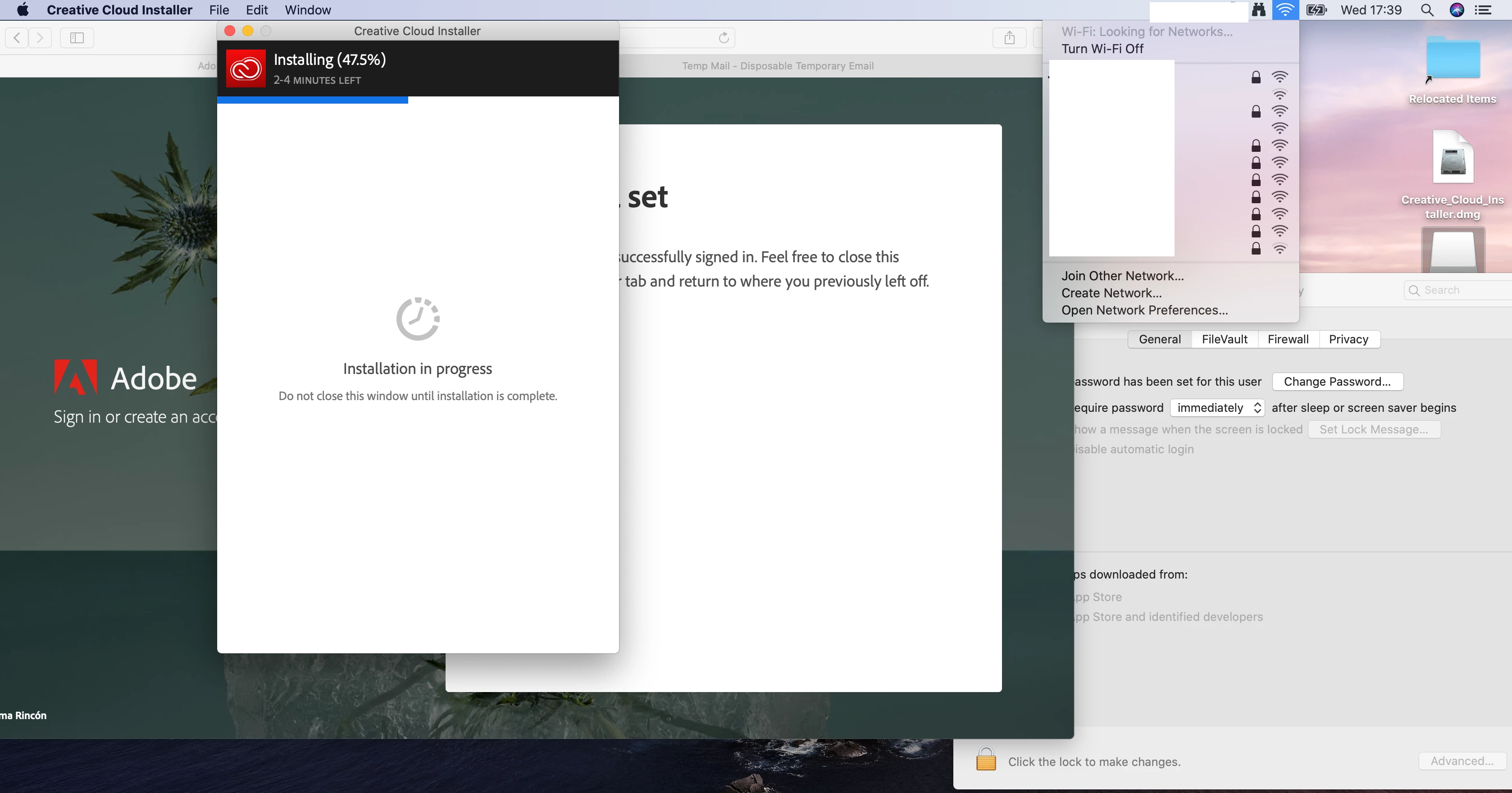
Task: Click the "Sign in or create an acc" text
Action: pos(136,417)
